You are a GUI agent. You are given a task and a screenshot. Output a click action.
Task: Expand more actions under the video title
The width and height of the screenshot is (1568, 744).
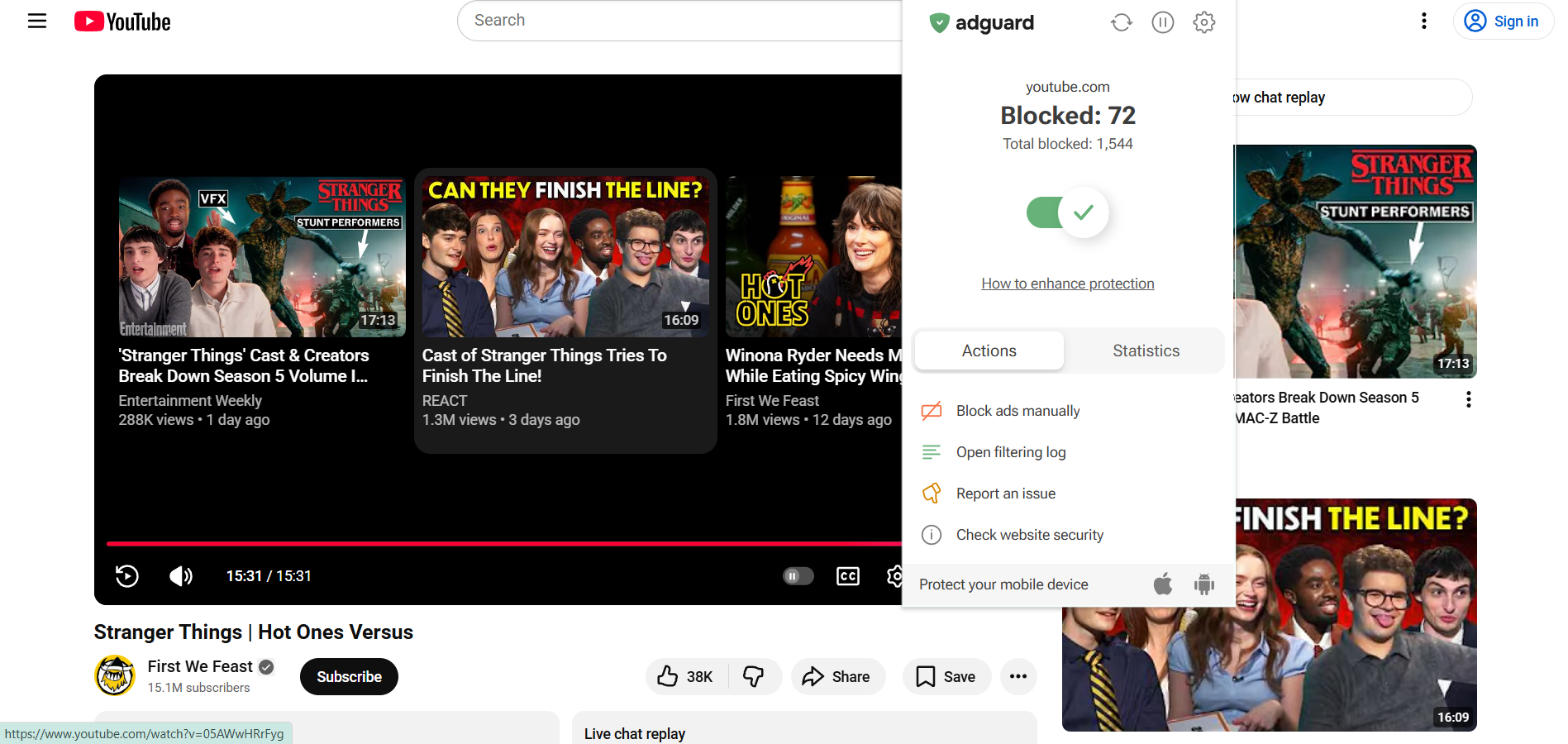click(1018, 676)
